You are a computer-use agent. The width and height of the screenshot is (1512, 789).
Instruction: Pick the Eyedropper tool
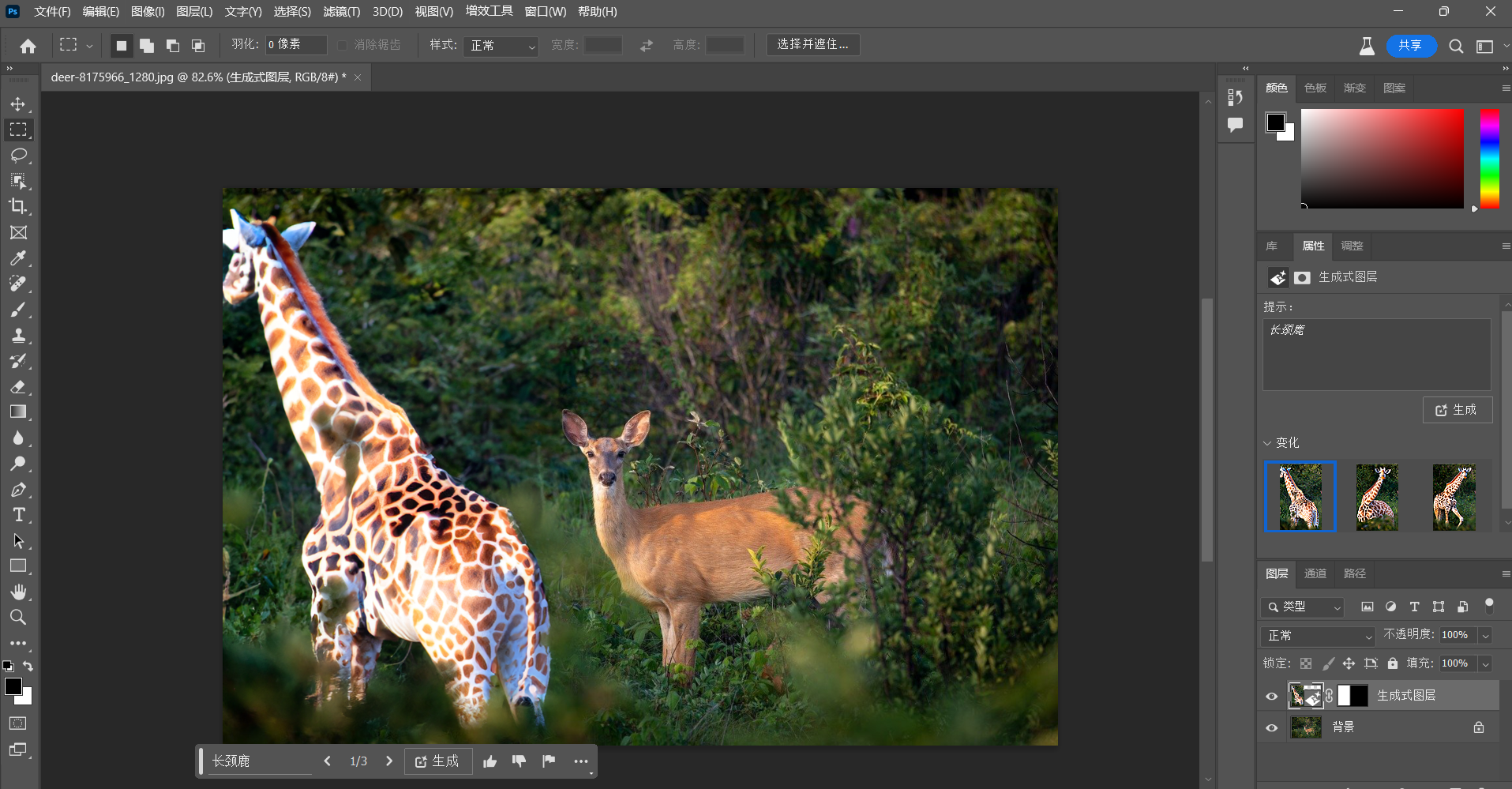pyautogui.click(x=18, y=258)
